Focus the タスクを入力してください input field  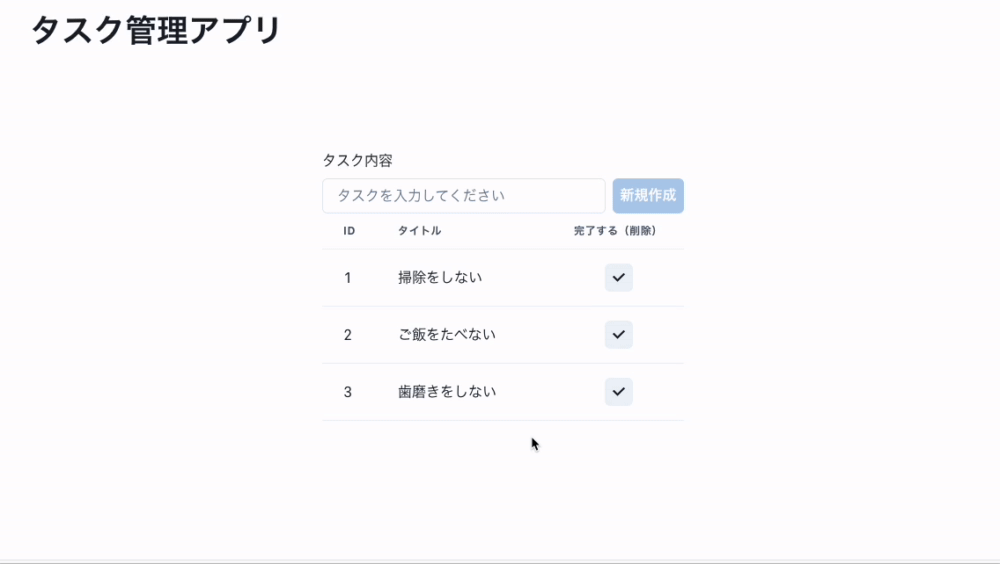coord(464,195)
